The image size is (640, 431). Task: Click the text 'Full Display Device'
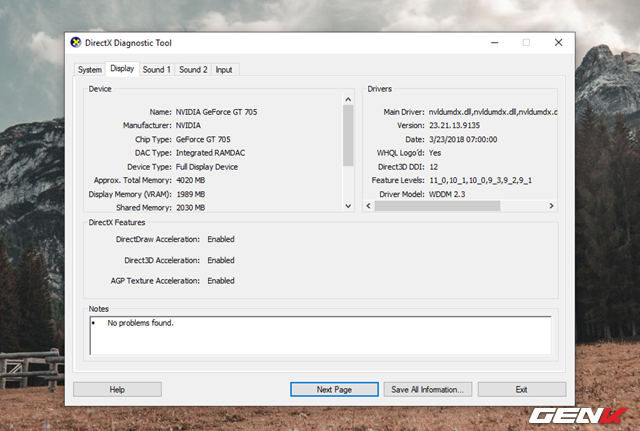point(207,167)
